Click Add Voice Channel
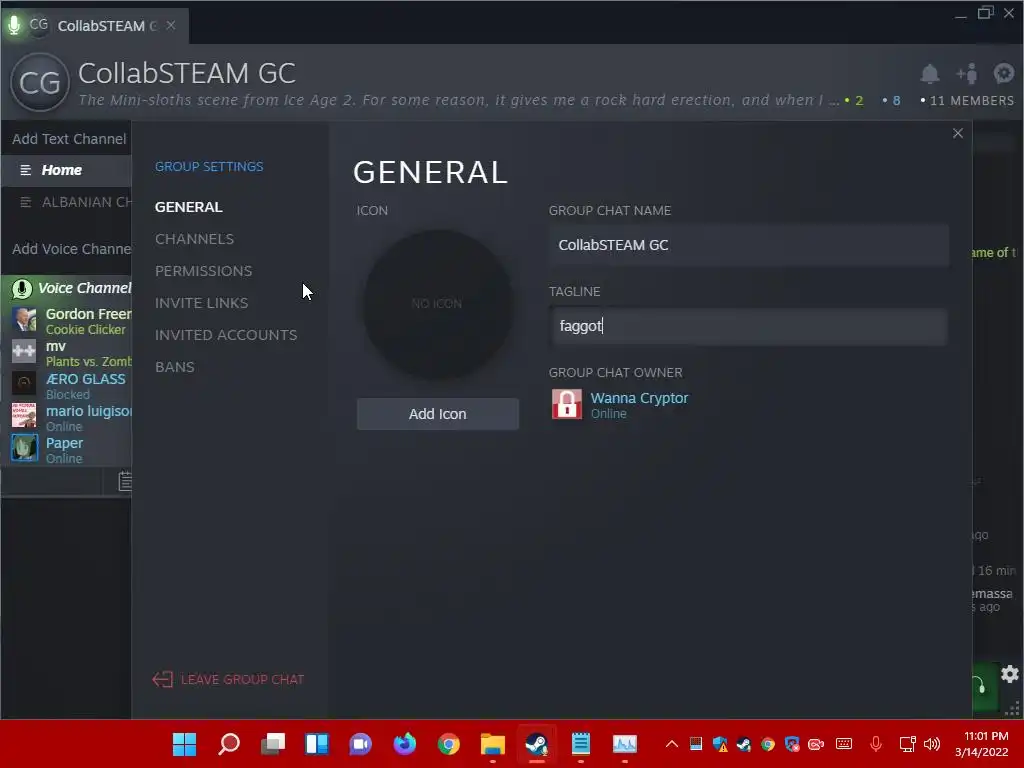Image resolution: width=1024 pixels, height=768 pixels. tap(71, 249)
